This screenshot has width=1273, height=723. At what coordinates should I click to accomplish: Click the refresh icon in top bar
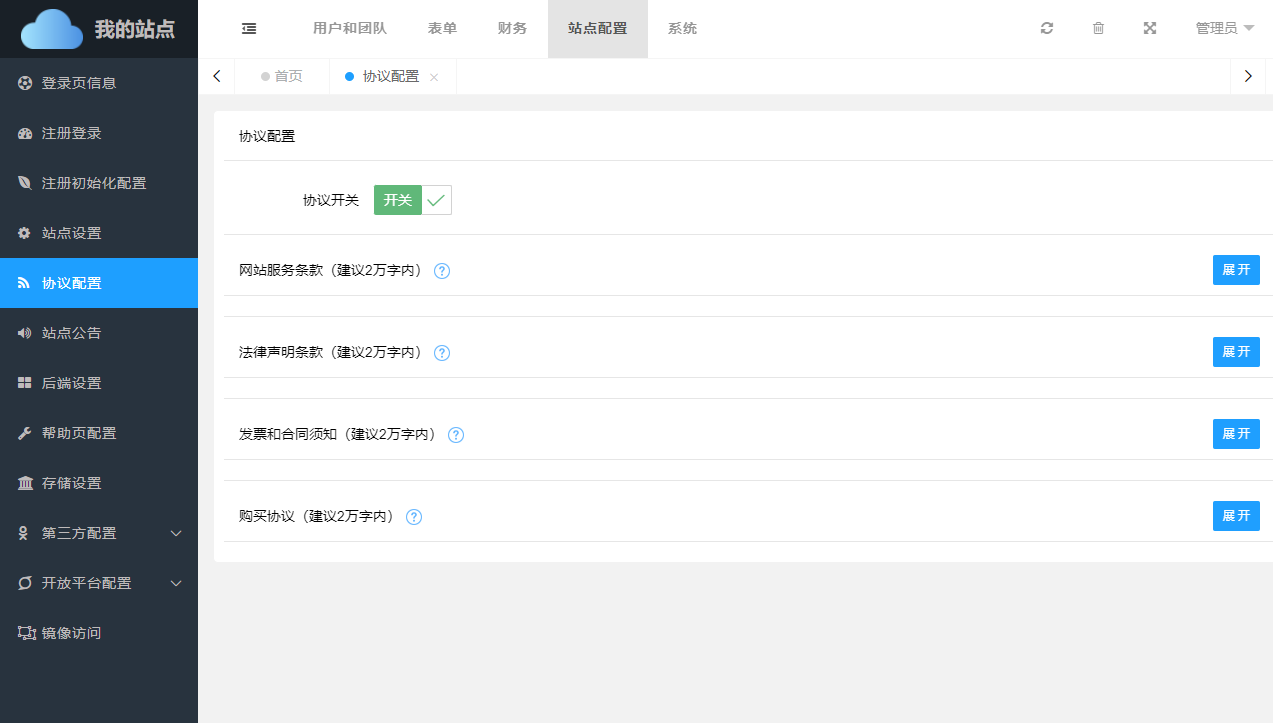tap(1047, 29)
